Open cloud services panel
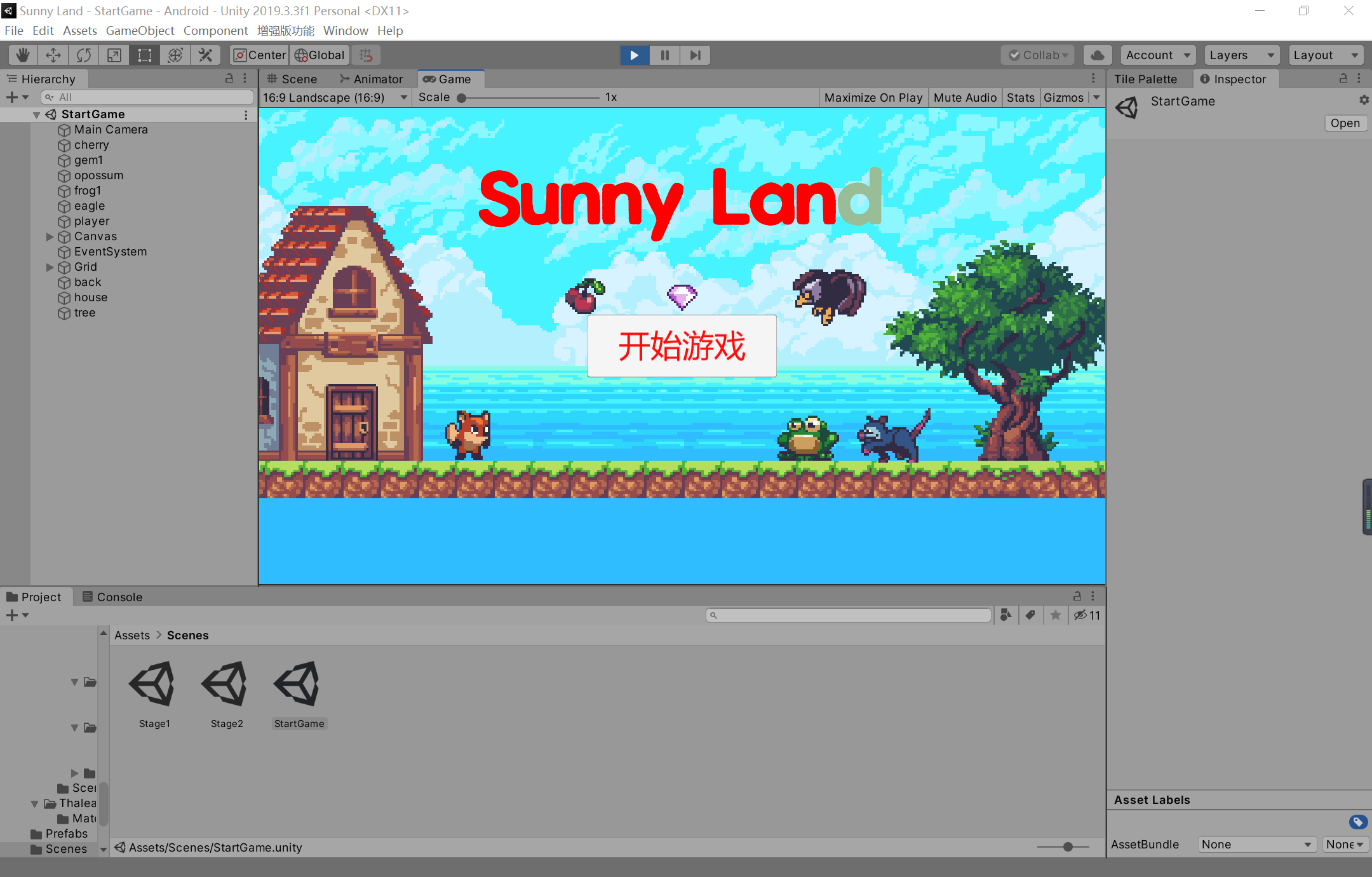 coord(1097,55)
